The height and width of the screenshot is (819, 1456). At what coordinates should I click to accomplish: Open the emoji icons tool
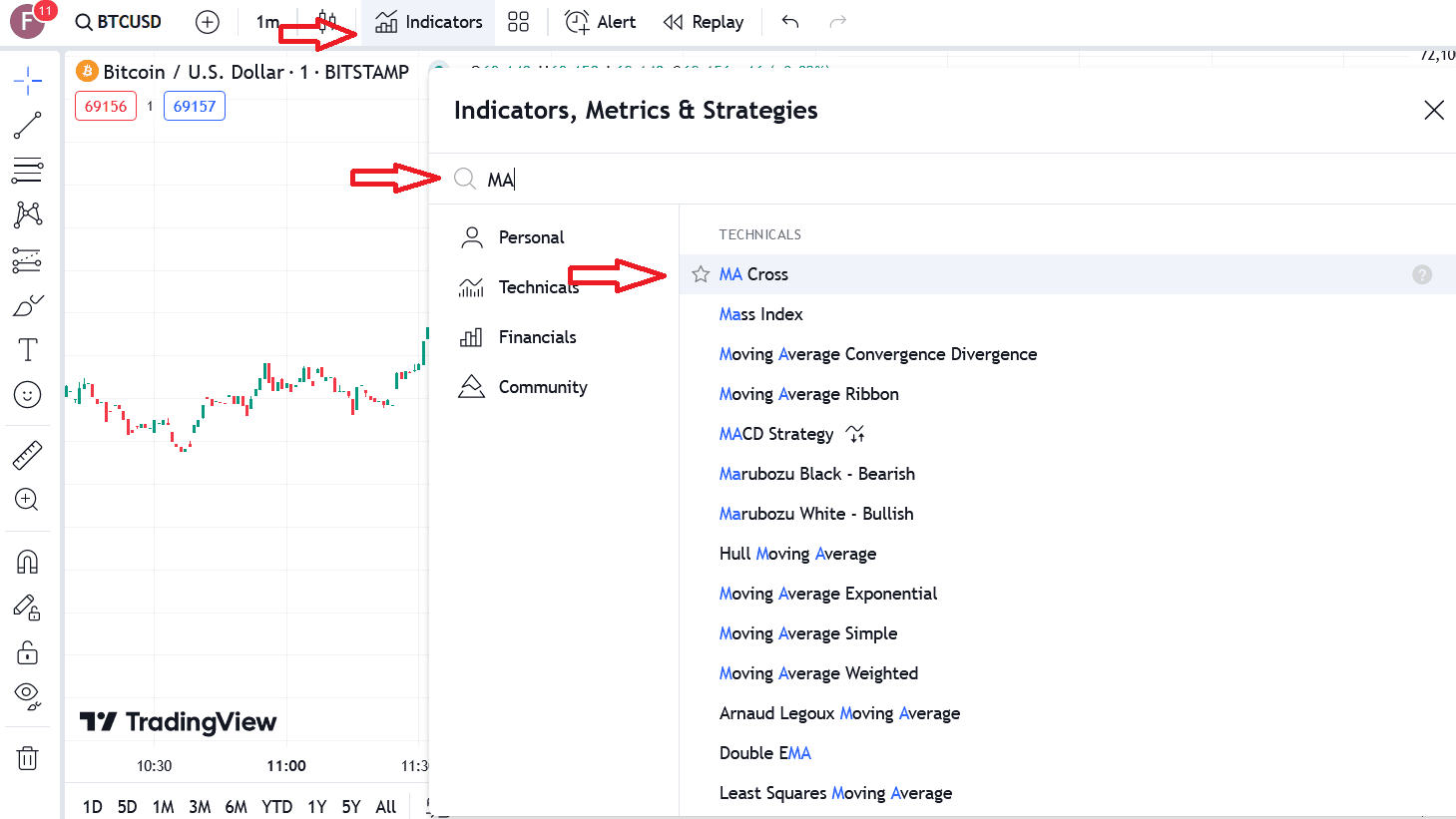click(x=27, y=395)
